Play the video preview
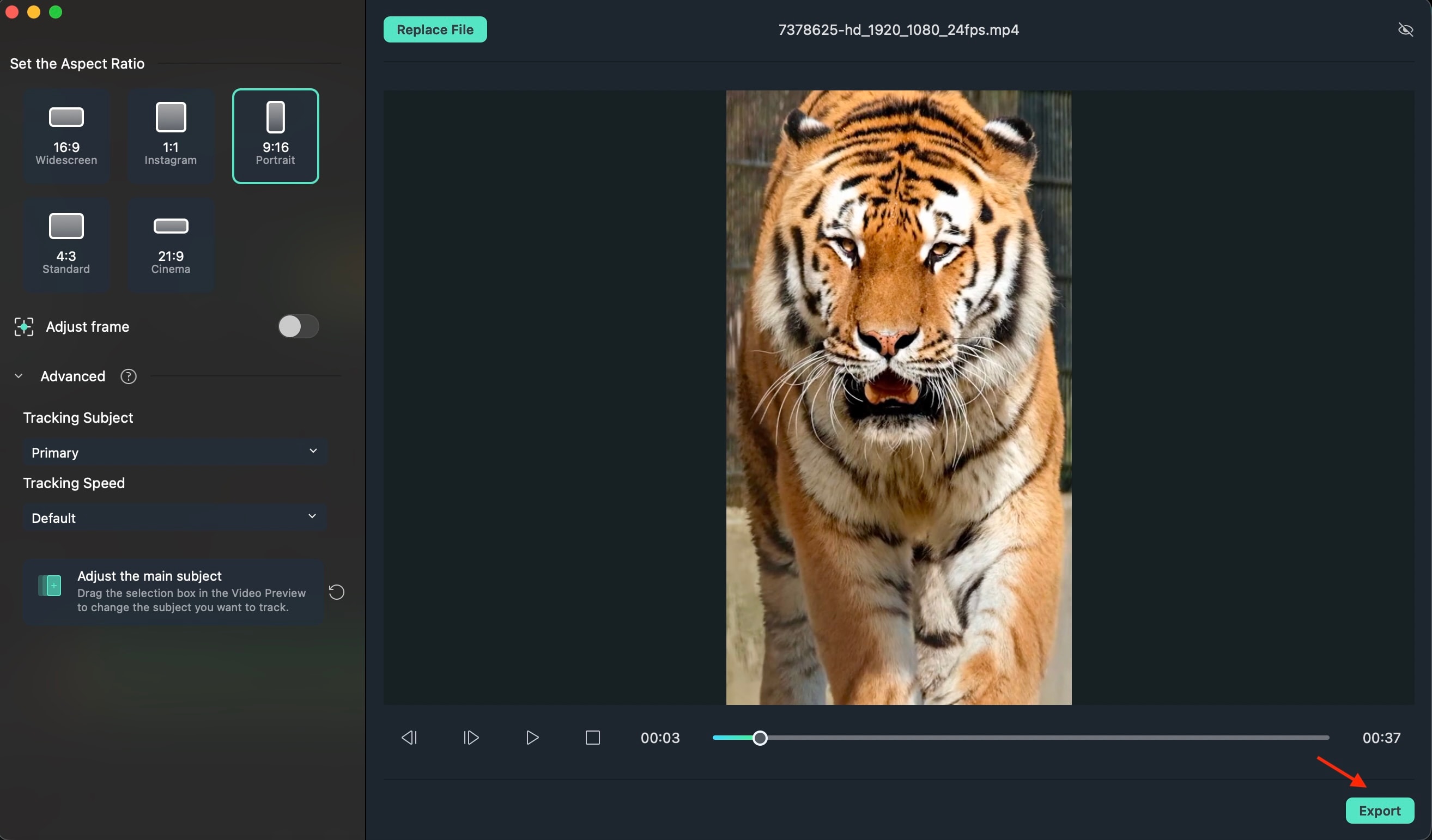This screenshot has width=1432, height=840. coord(532,737)
